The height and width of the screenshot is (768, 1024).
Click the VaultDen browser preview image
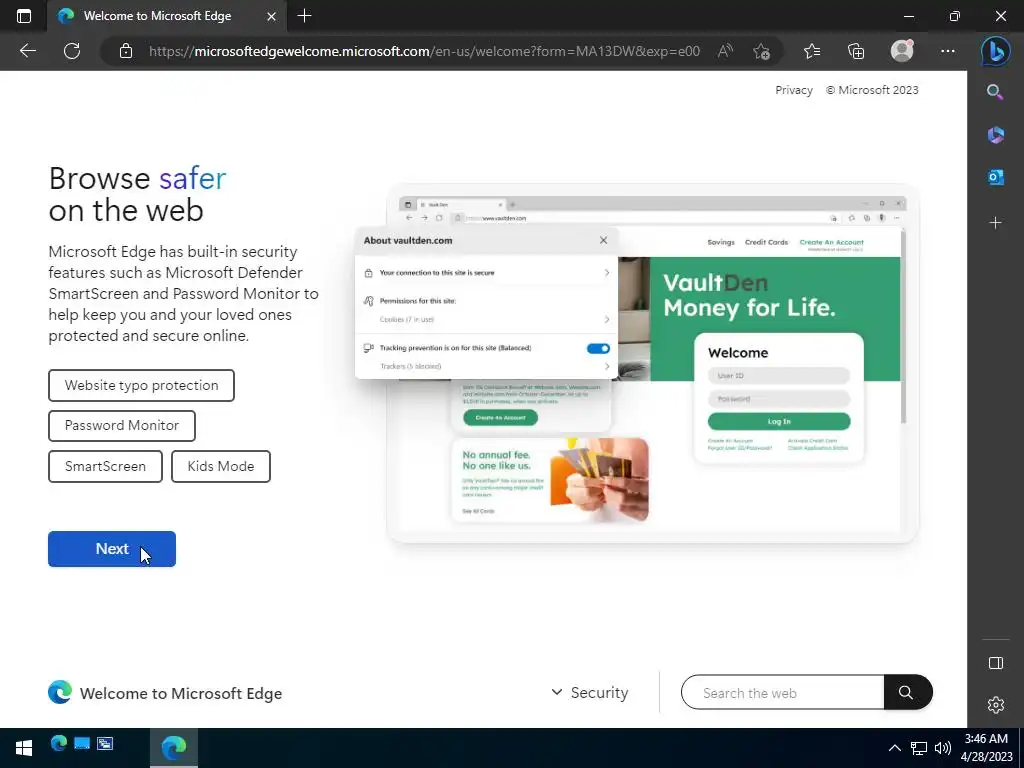[637, 364]
